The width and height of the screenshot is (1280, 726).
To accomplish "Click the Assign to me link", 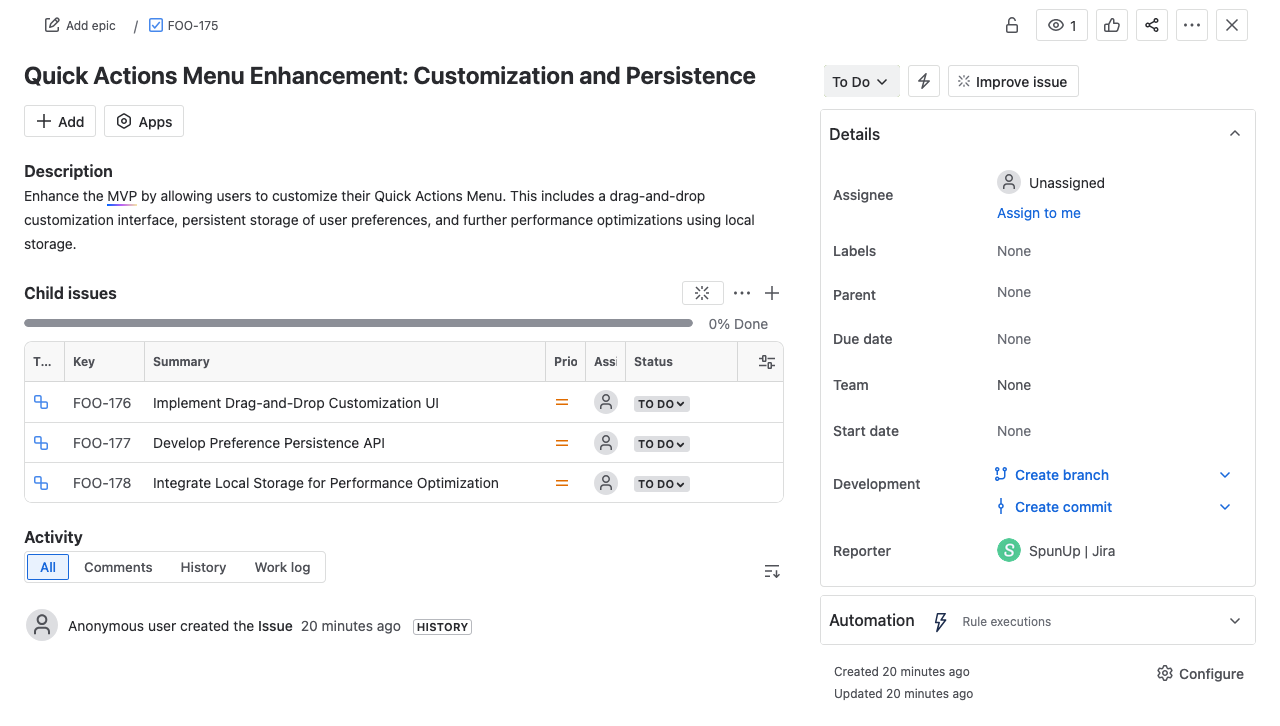I will point(1038,213).
